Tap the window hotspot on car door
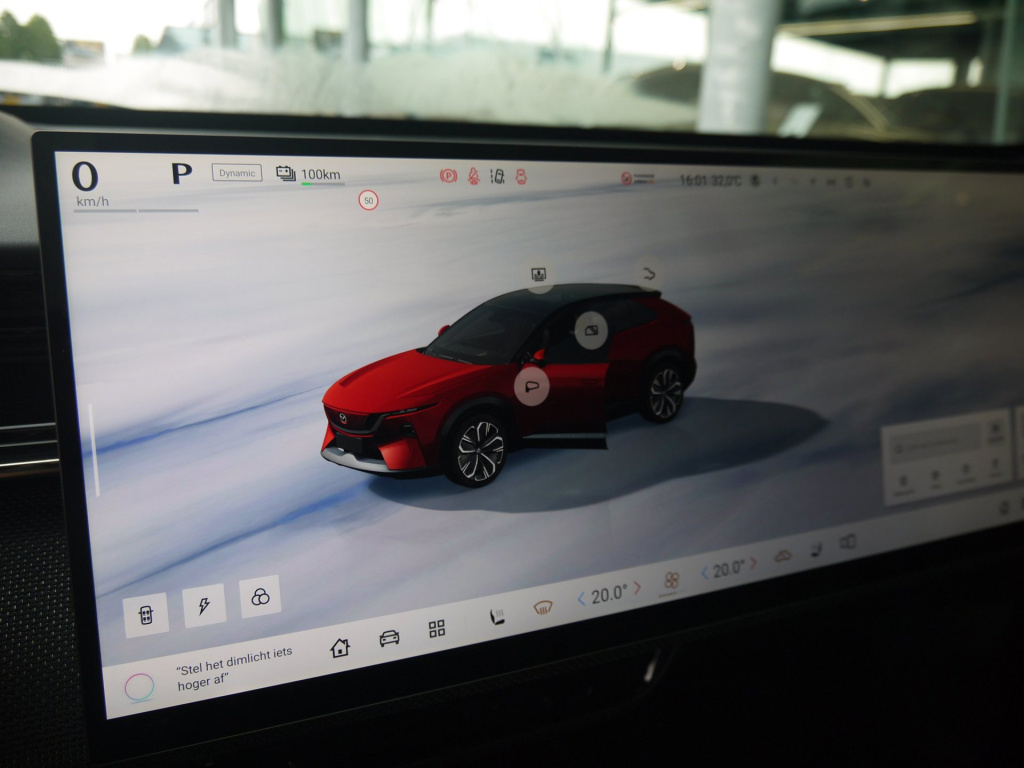This screenshot has width=1024, height=768. (591, 330)
